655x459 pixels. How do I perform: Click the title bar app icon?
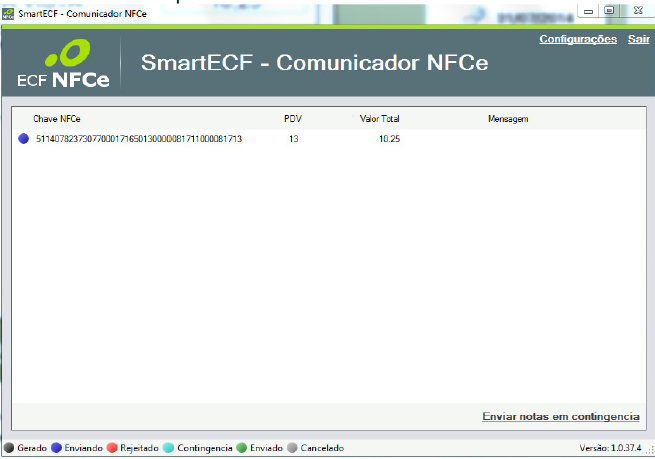8,14
